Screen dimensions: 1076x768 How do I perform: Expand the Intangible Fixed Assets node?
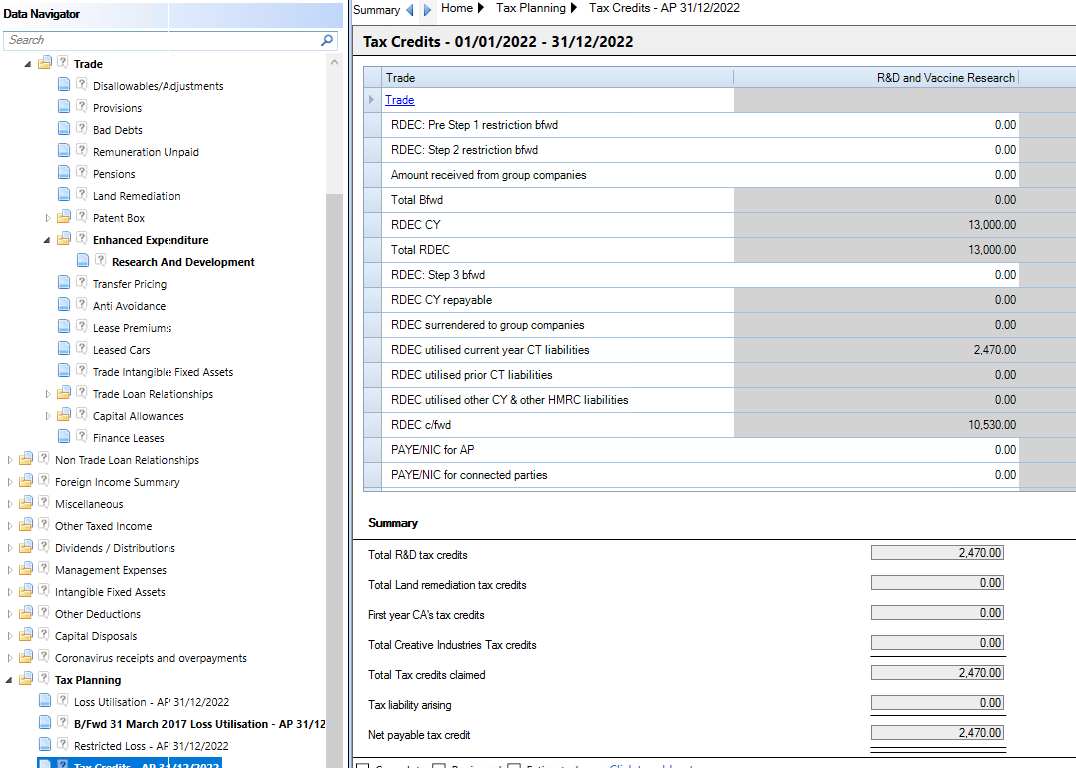[9, 592]
